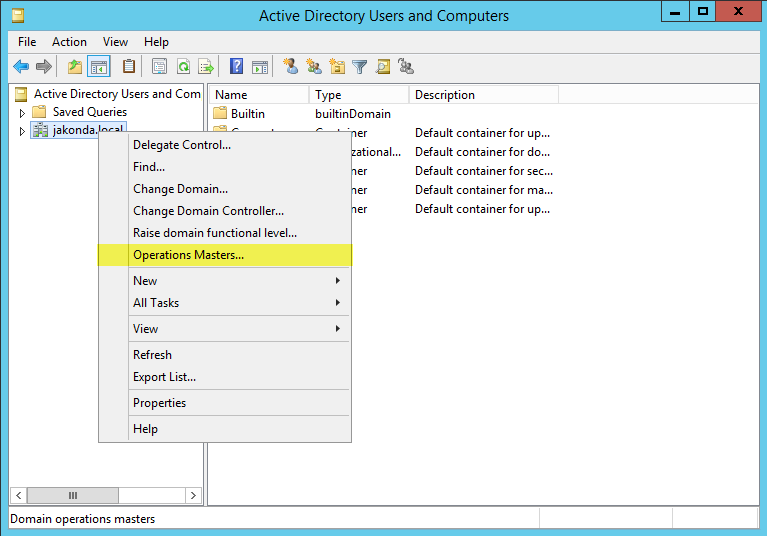767x536 pixels.
Task: Click the Export List toolbar icon
Action: coord(206,67)
